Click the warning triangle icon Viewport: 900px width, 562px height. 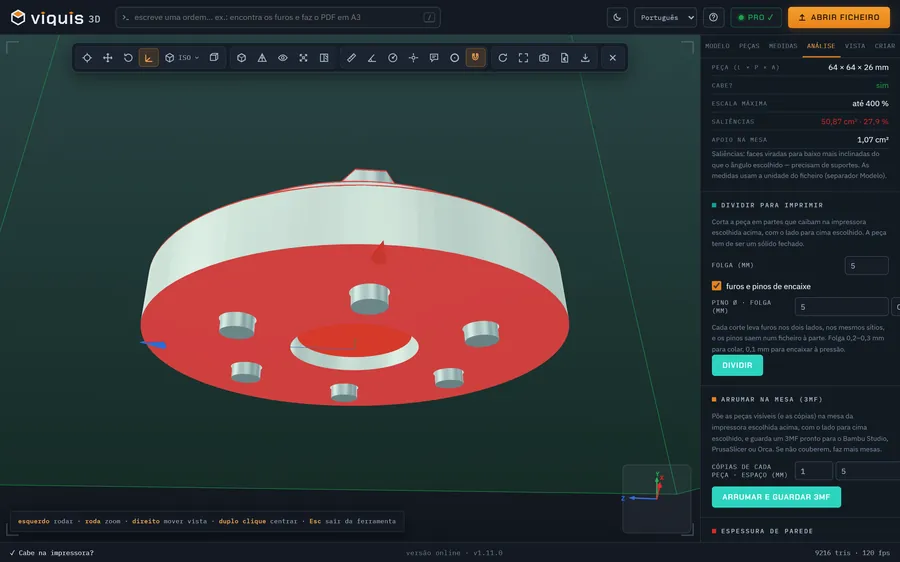(x=262, y=57)
